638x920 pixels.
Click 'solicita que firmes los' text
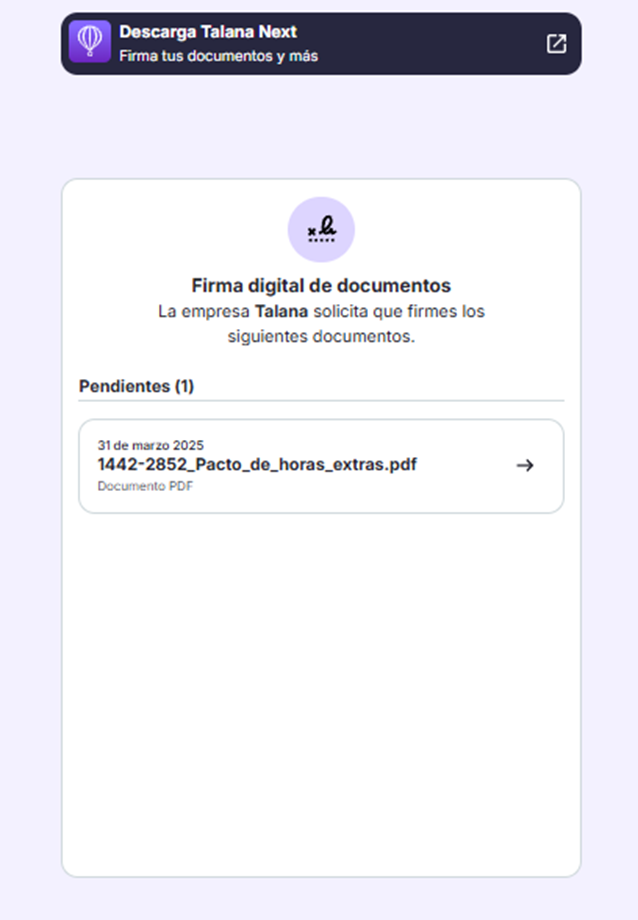[399, 312]
